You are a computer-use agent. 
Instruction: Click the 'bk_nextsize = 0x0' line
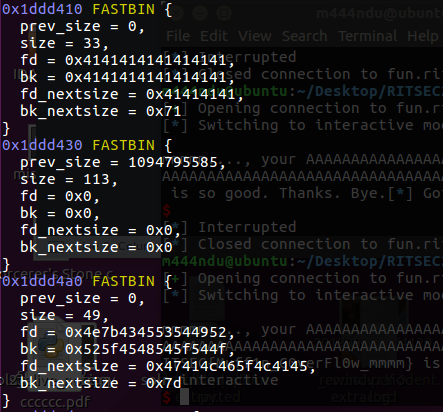[x=96, y=247]
